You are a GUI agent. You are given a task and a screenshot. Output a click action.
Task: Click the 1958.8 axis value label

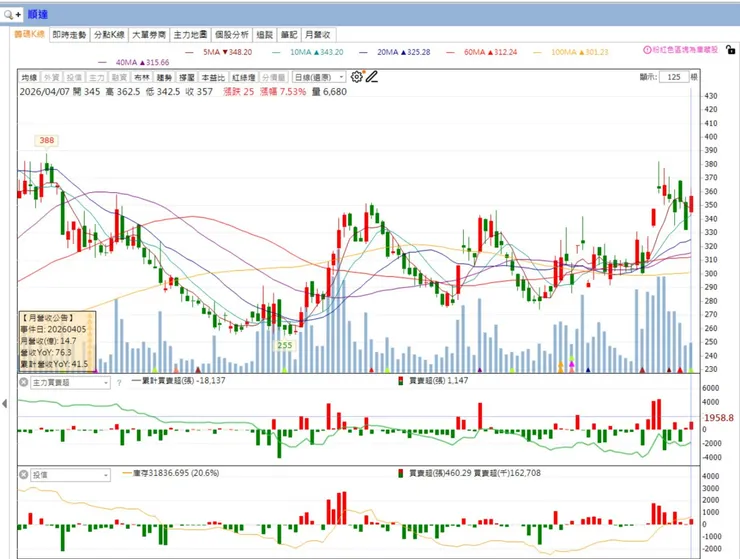point(719,418)
